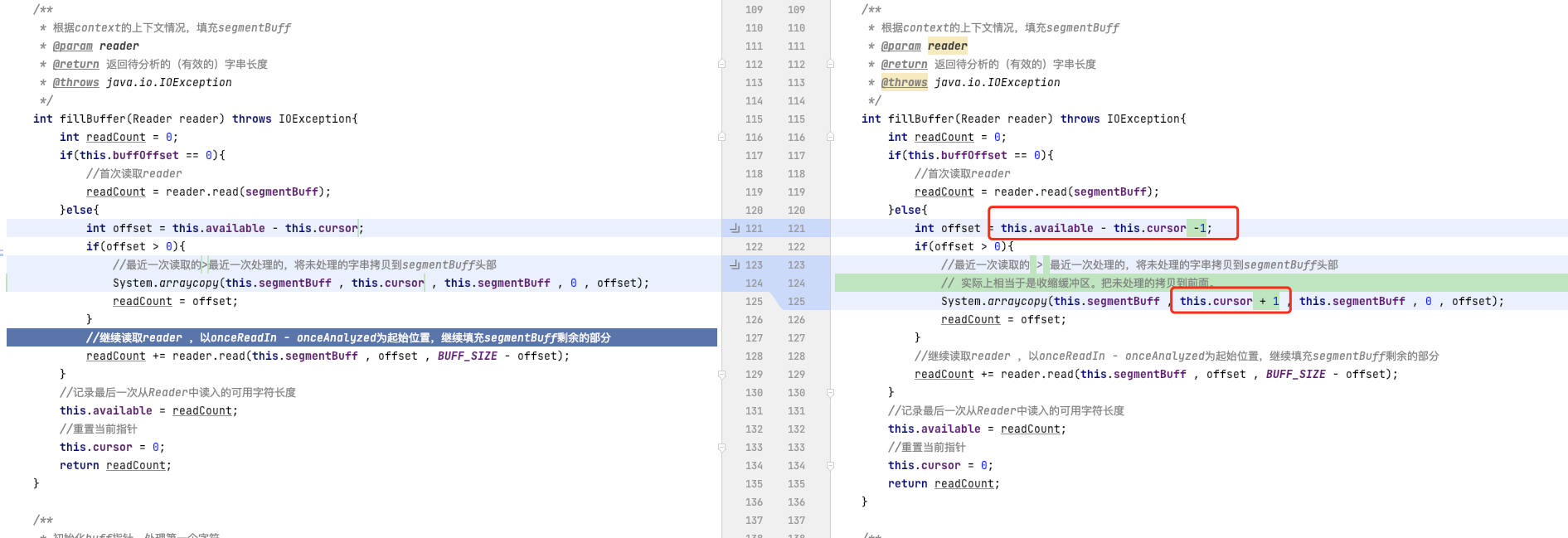1568x538 pixels.
Task: Click 'if(this.buffOffset == 0){' in left pane
Action: click(x=143, y=155)
